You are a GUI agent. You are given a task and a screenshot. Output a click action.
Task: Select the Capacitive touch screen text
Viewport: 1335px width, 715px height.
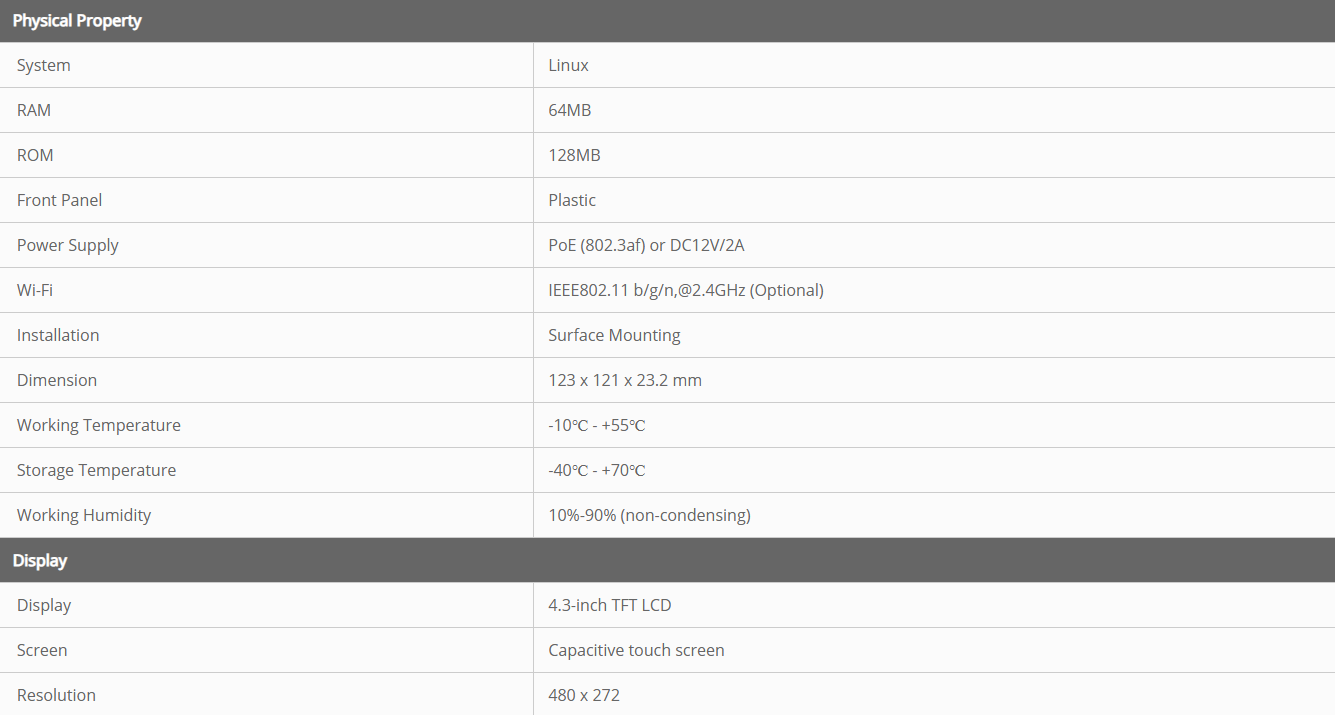pos(636,651)
